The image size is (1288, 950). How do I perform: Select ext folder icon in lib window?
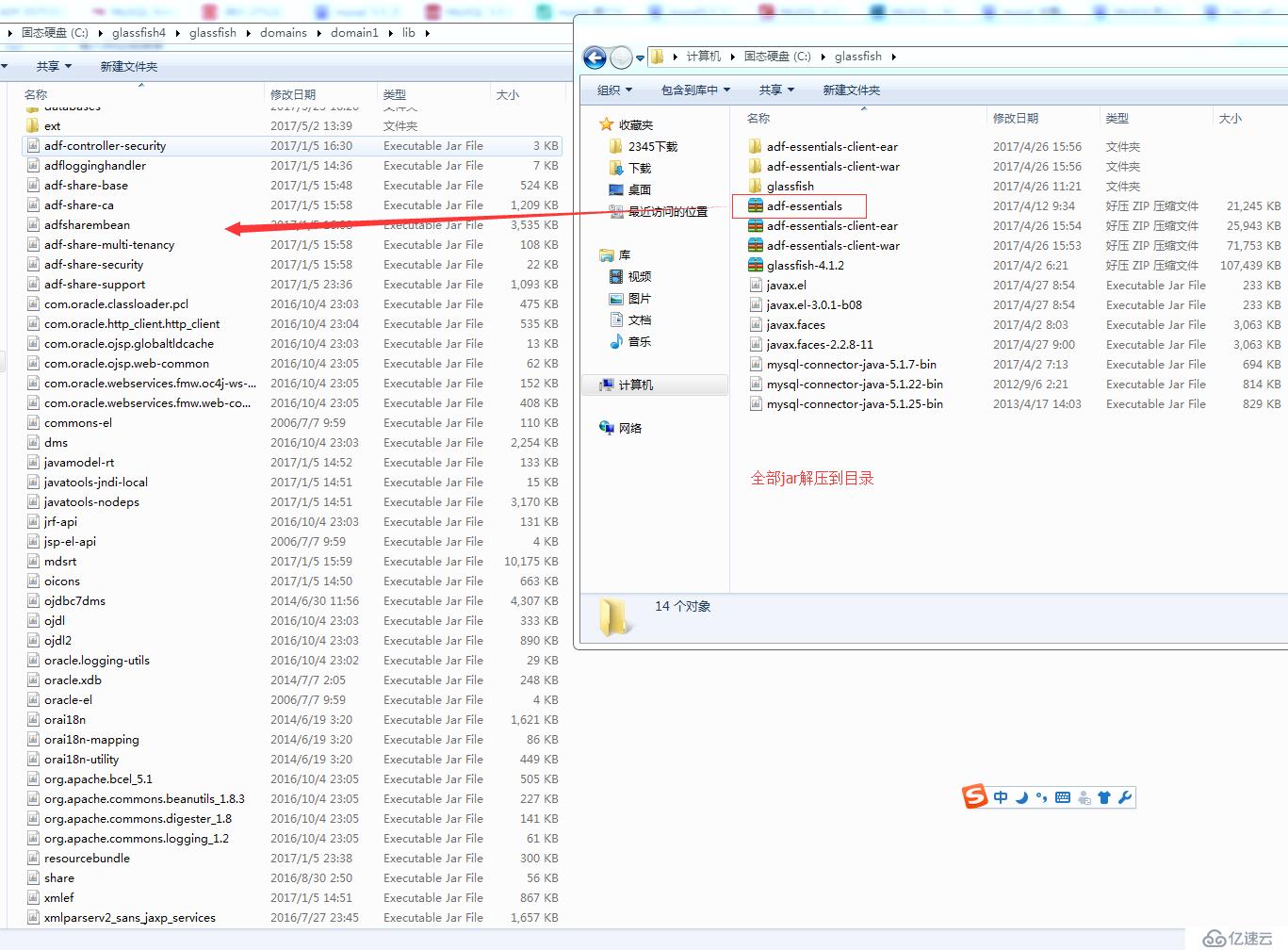tap(33, 126)
